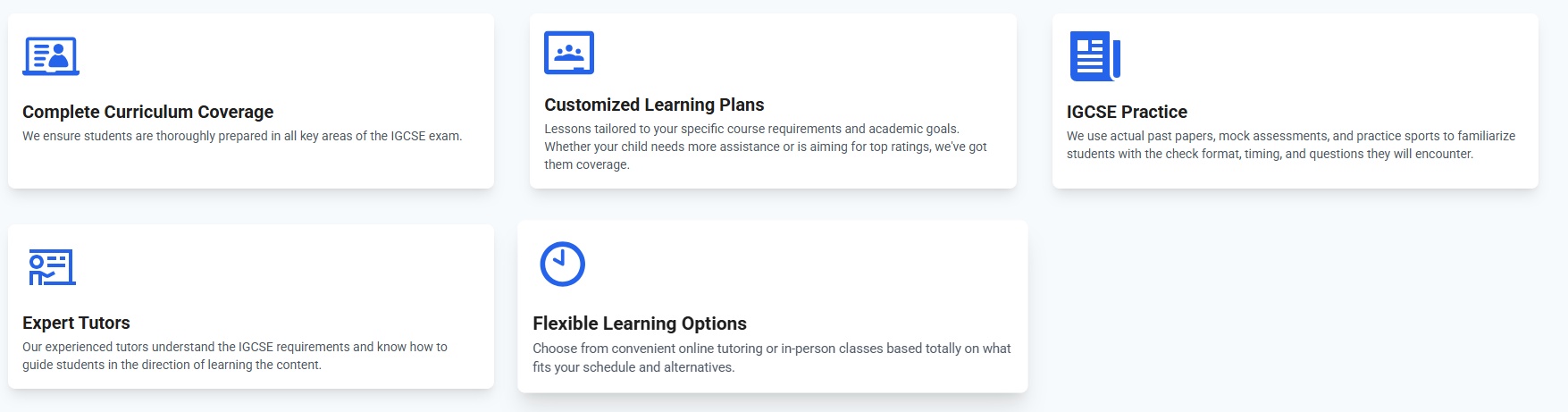Click the paragraph about actual past papers

[1290, 136]
